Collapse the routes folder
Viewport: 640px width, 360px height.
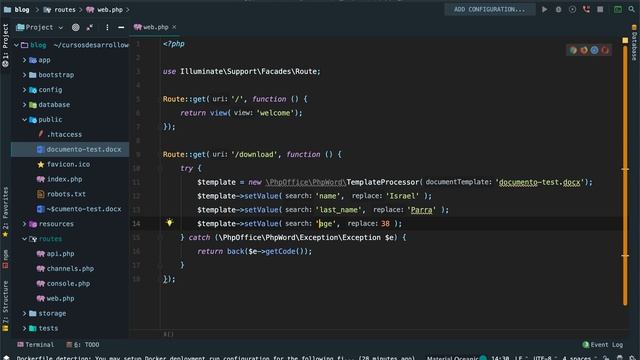click(24, 239)
